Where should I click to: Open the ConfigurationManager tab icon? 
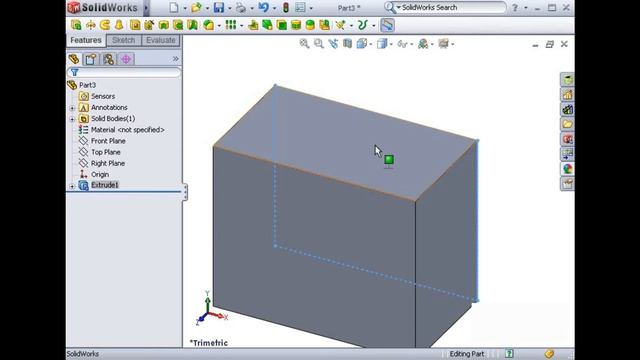click(108, 59)
